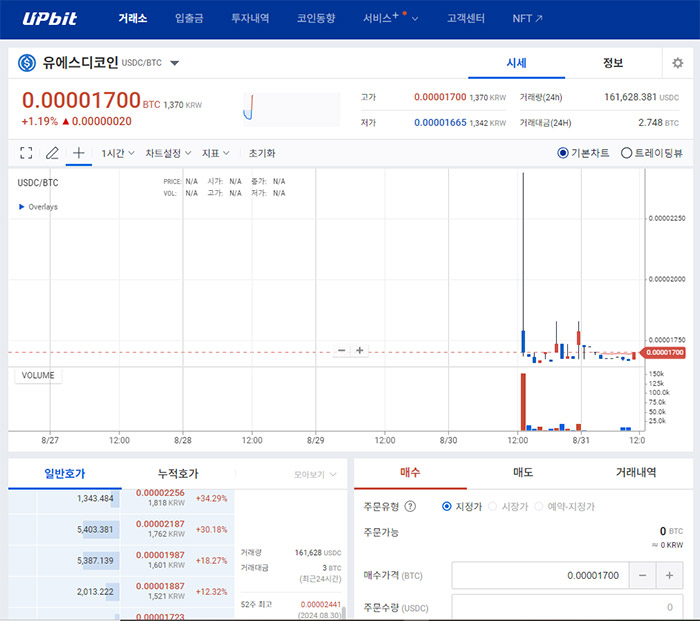
Task: Select 기본차트 radio button
Action: coord(562,153)
